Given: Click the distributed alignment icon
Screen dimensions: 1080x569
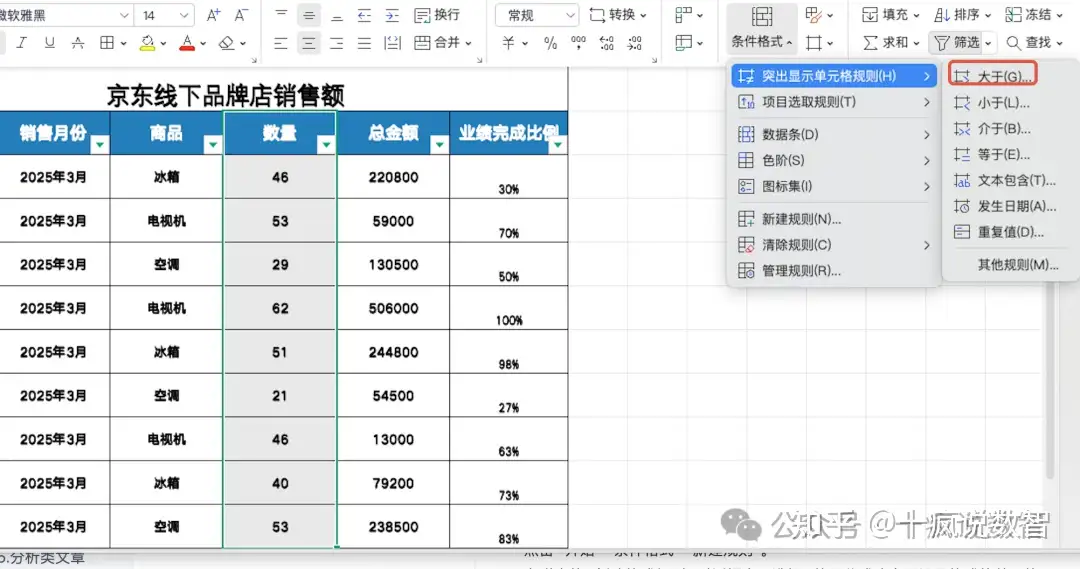Looking at the screenshot, I should click(x=392, y=43).
